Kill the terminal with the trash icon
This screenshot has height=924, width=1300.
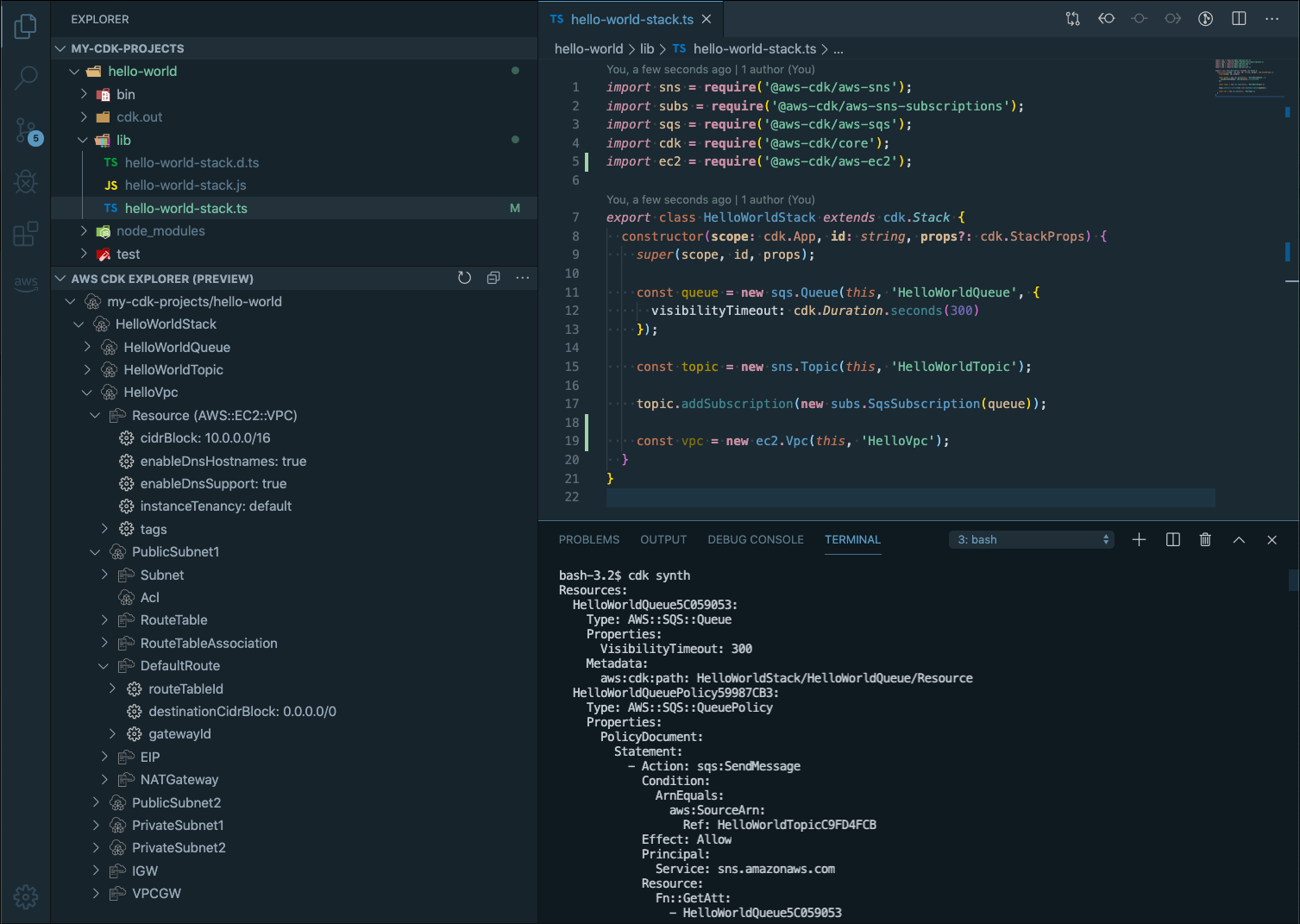pos(1205,539)
